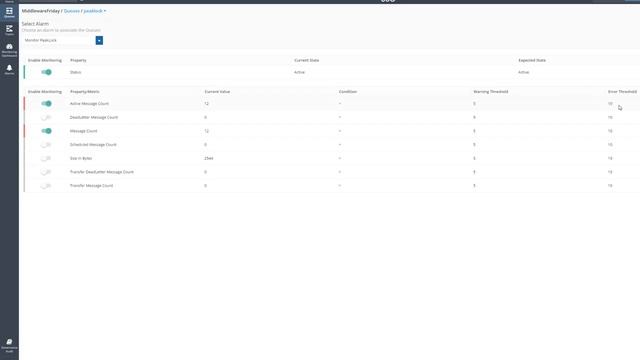Viewport: 640px width, 360px height.
Task: Disable monitoring for the Message Count row
Action: tap(46, 131)
